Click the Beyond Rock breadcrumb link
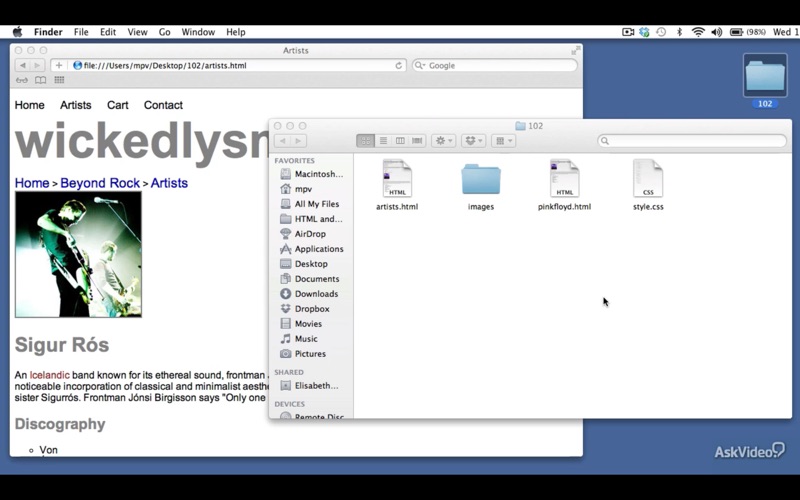The width and height of the screenshot is (800, 500). (100, 183)
